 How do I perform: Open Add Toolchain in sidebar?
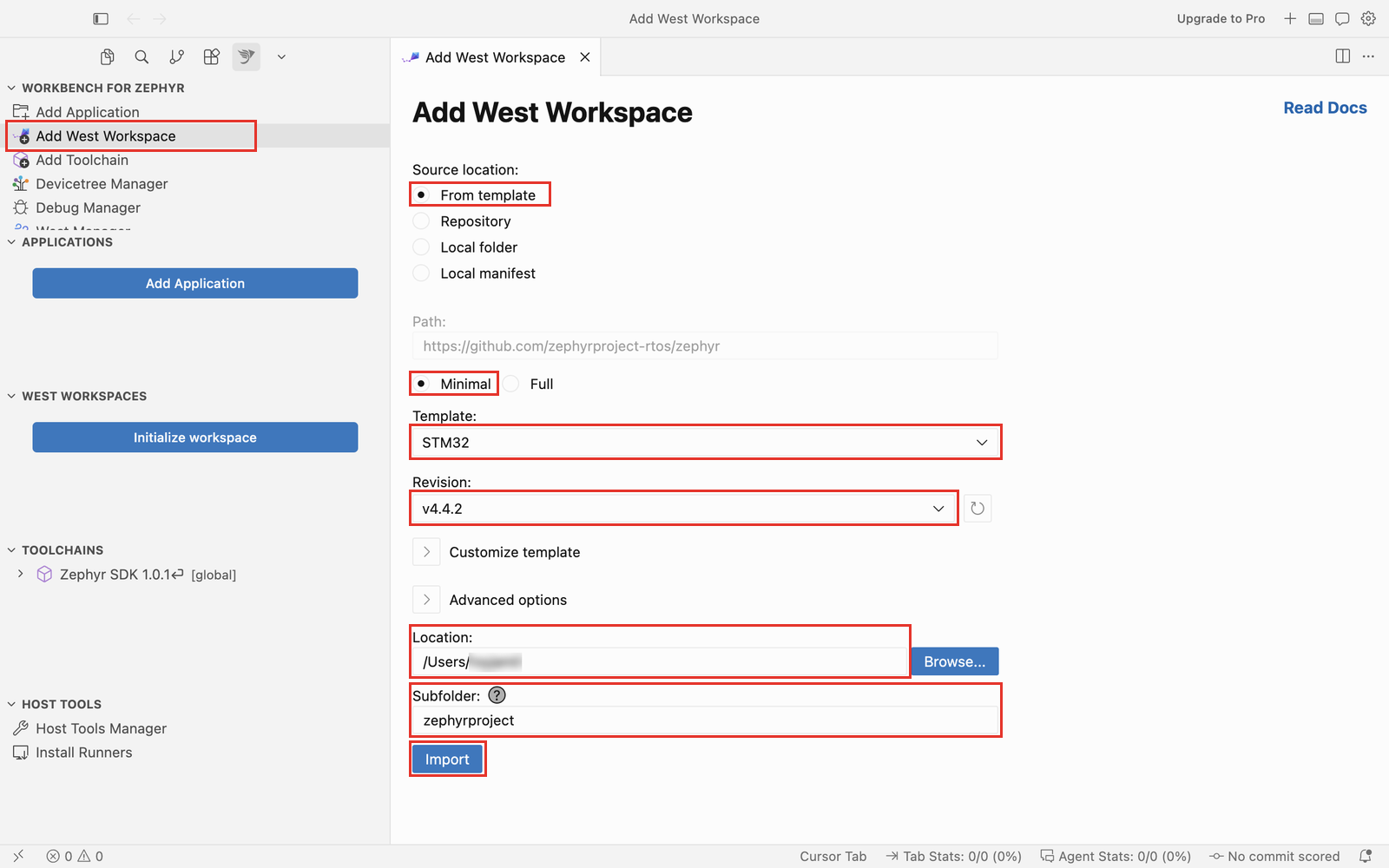pyautogui.click(x=82, y=160)
